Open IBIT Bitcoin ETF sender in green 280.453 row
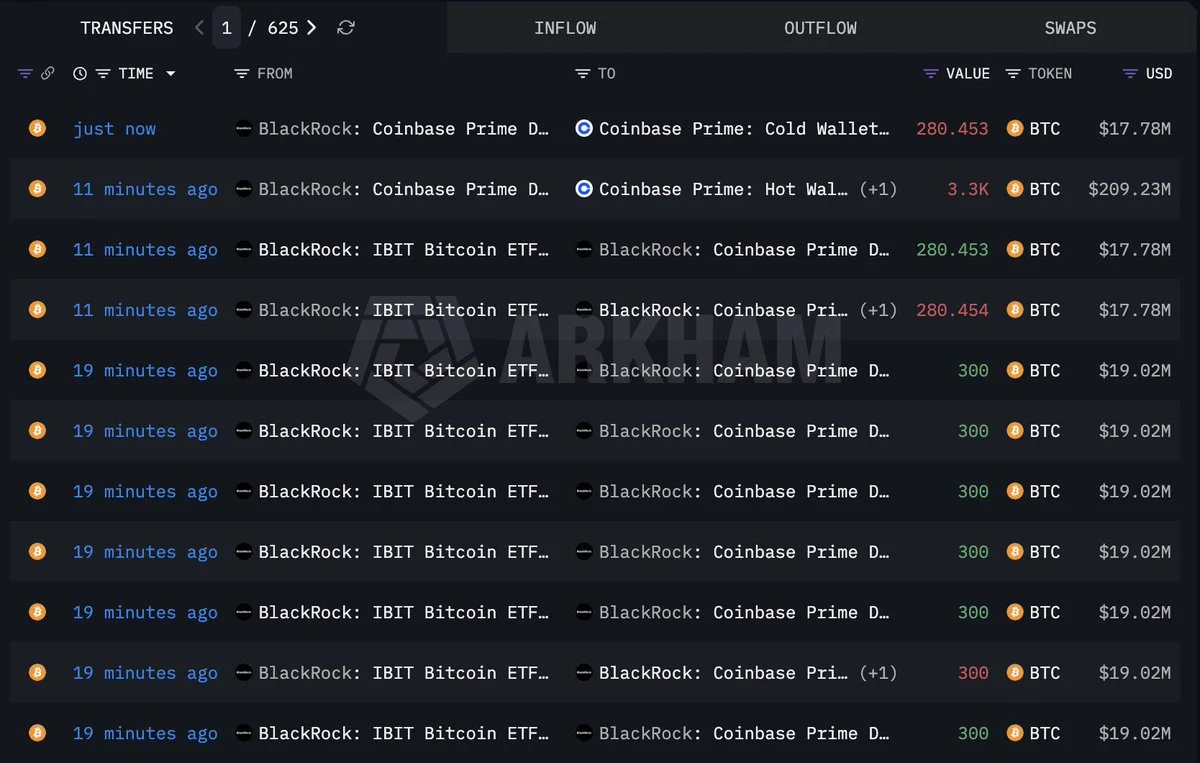The image size is (1200, 763). pyautogui.click(x=392, y=249)
